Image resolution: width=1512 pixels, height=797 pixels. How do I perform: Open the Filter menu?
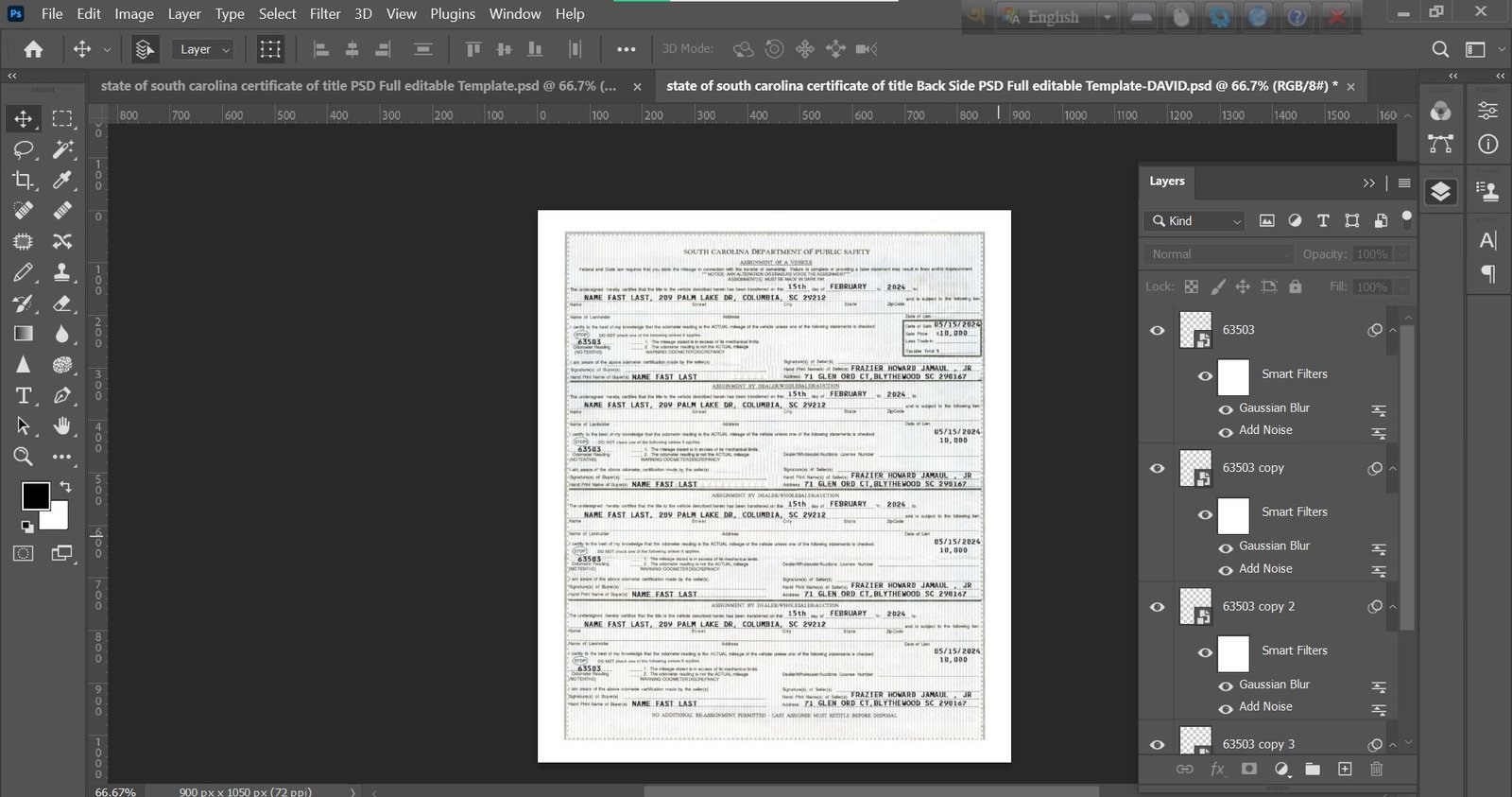pyautogui.click(x=325, y=14)
